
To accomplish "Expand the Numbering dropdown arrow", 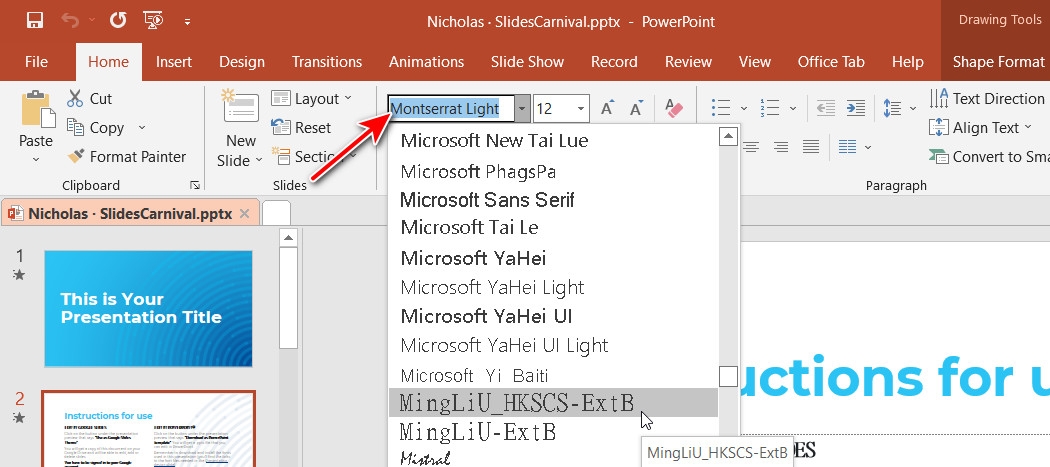I will 793,109.
